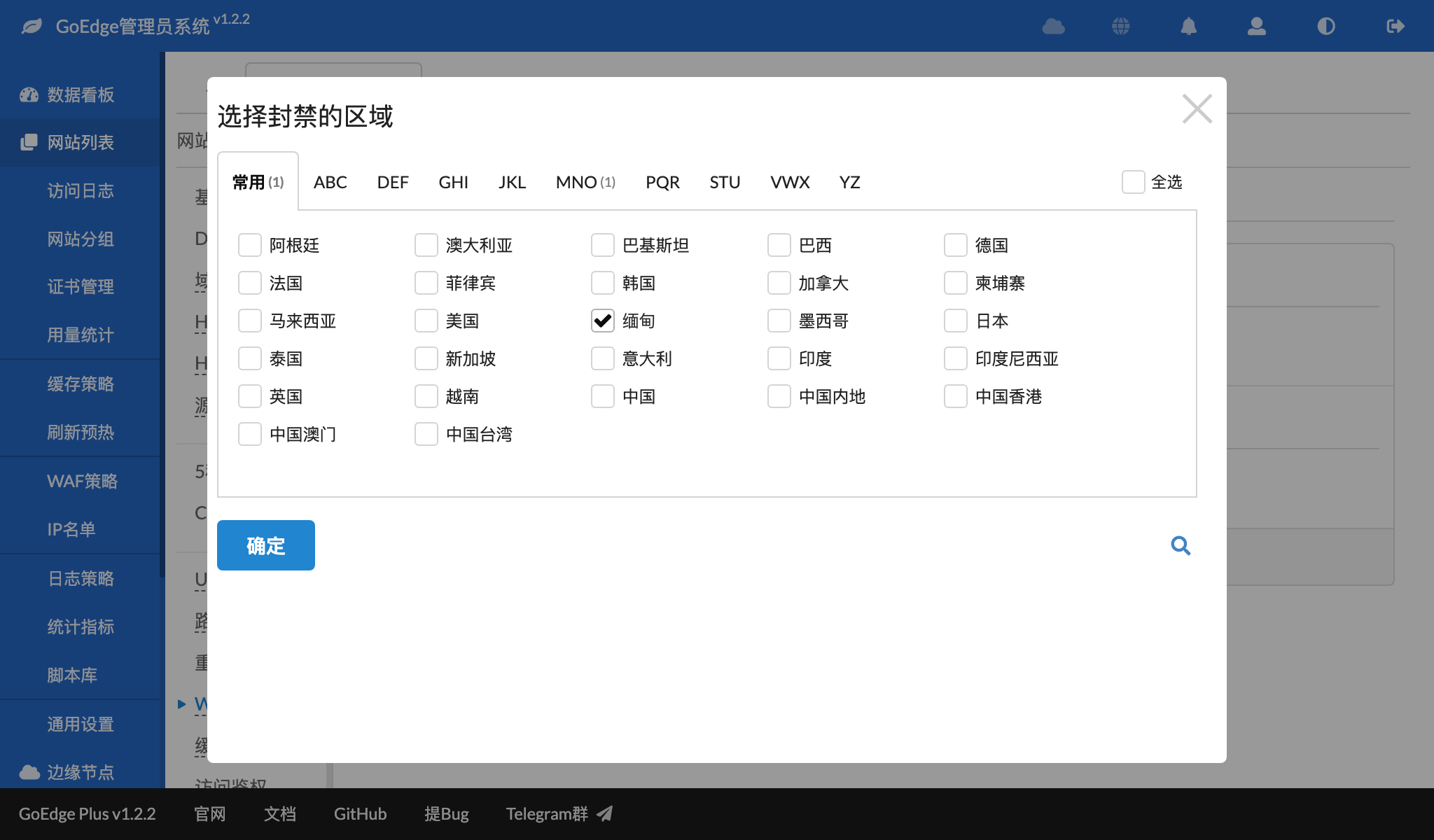Screen dimensions: 1434x840
Task: Open 用量统计 in the sidebar
Action: point(81,335)
